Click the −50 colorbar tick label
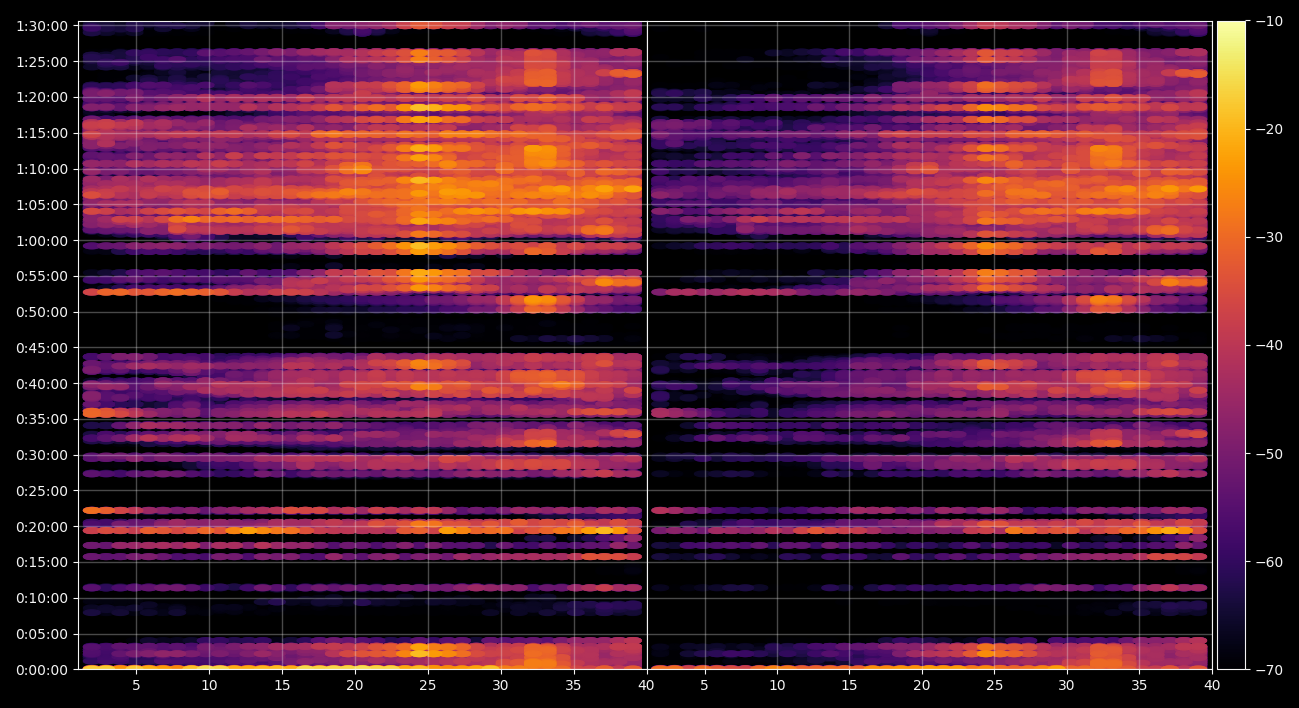 (1268, 454)
